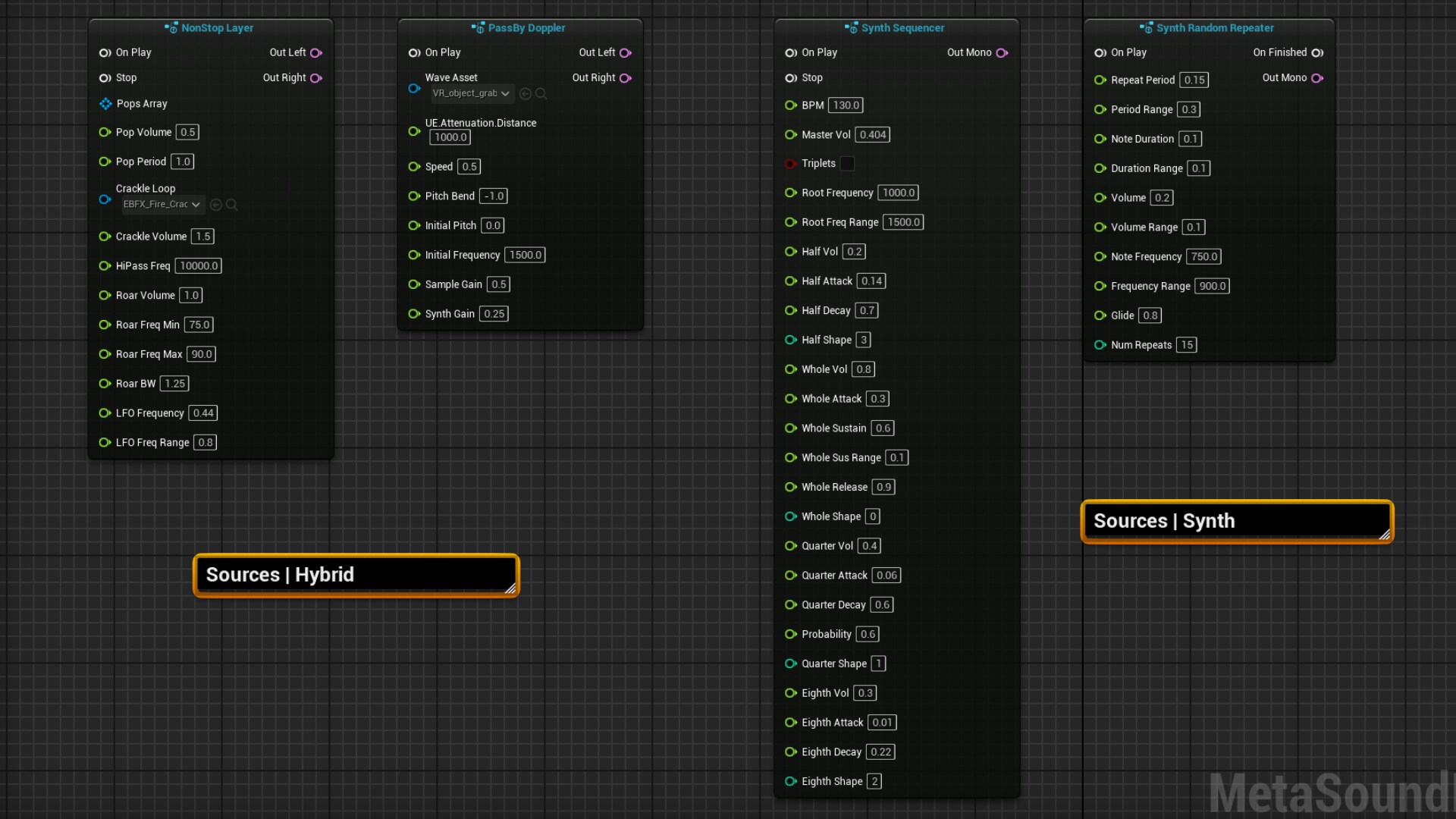Click the Pops Array input pin
The height and width of the screenshot is (819, 1456).
(x=105, y=104)
